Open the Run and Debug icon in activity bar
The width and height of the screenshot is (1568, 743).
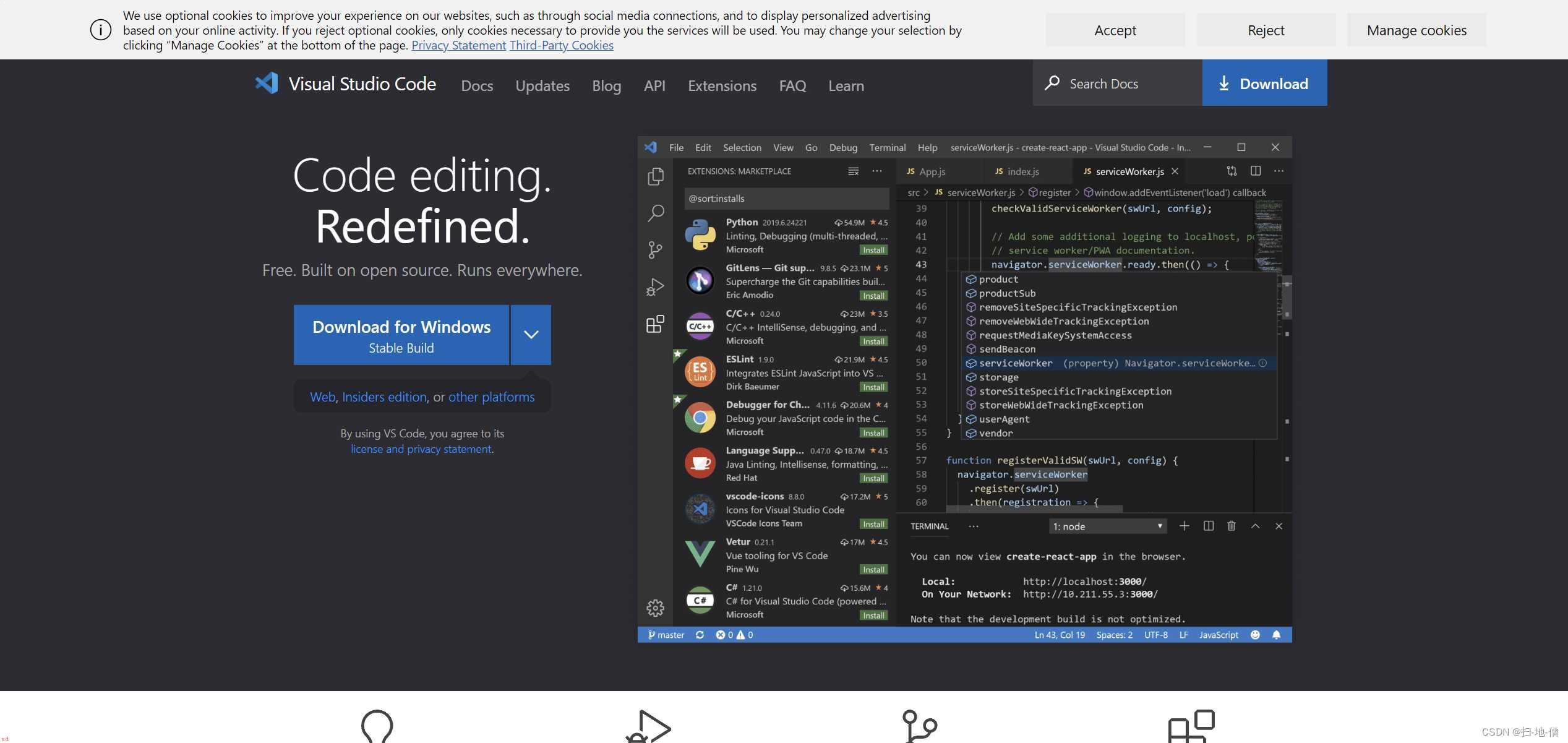[656, 287]
